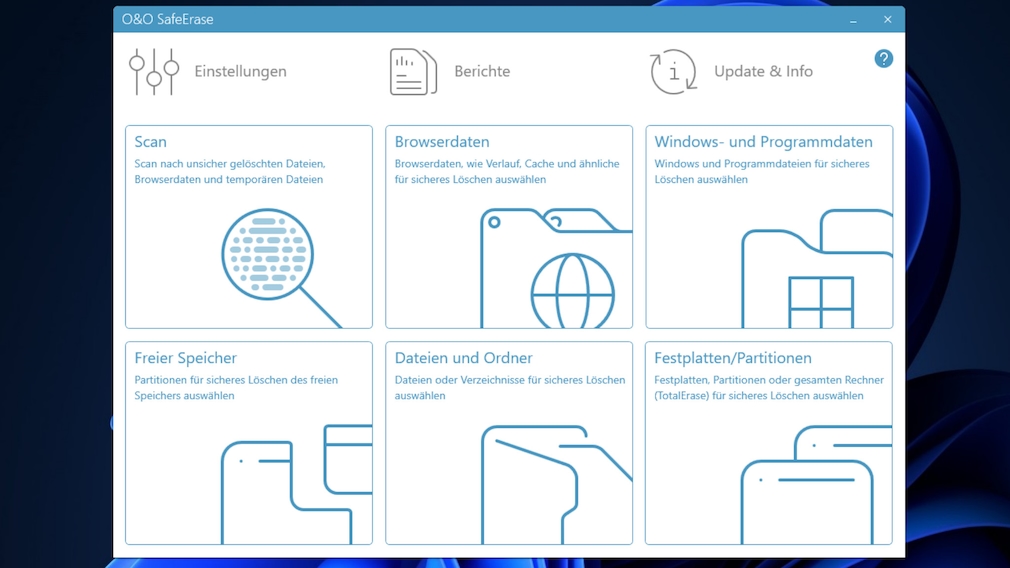Select the Update & Info text label
Viewport: 1010px width, 568px height.
point(763,71)
